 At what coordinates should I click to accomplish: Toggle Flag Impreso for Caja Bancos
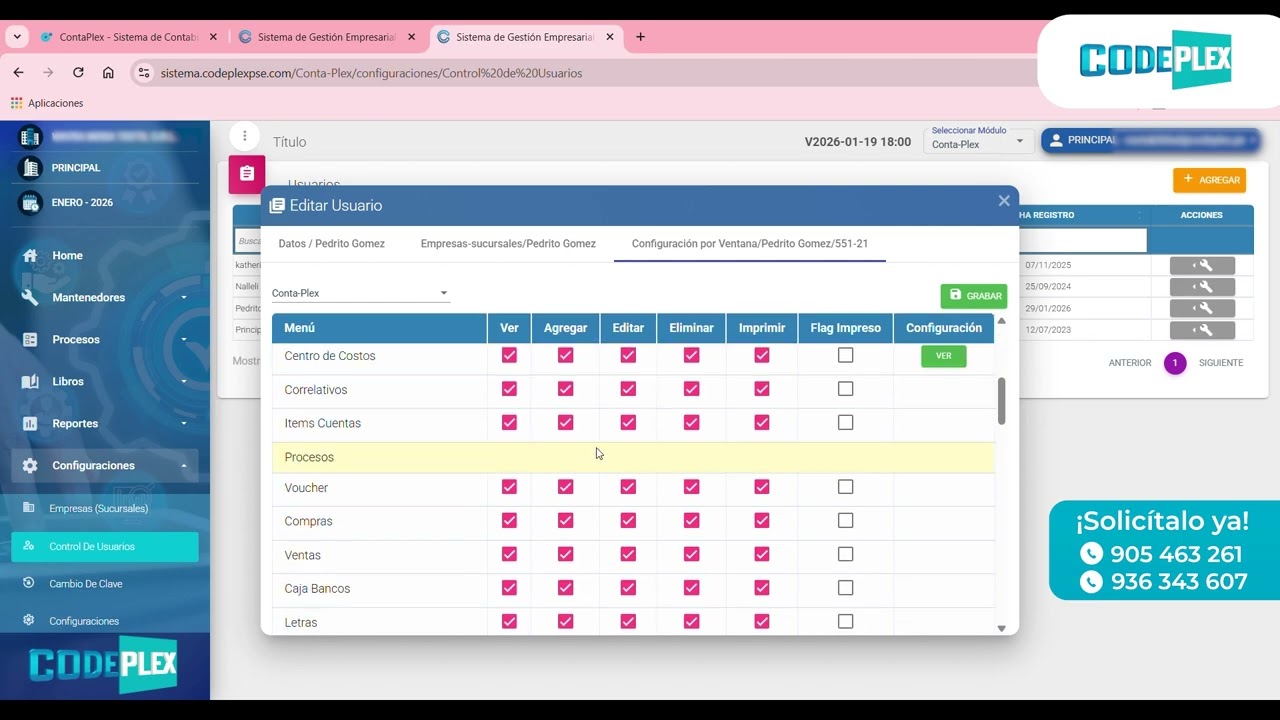(x=845, y=588)
